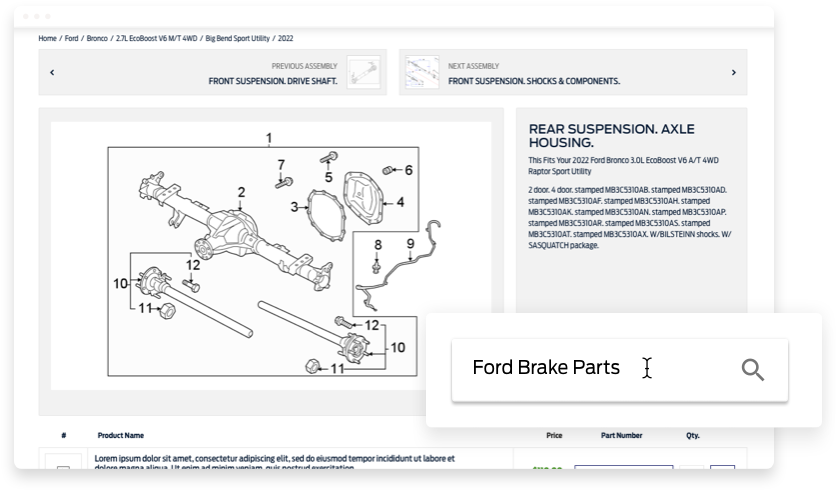Click the drive shaft assembly thumbnail
Viewport: 838px width, 491px height.
pyautogui.click(x=363, y=72)
